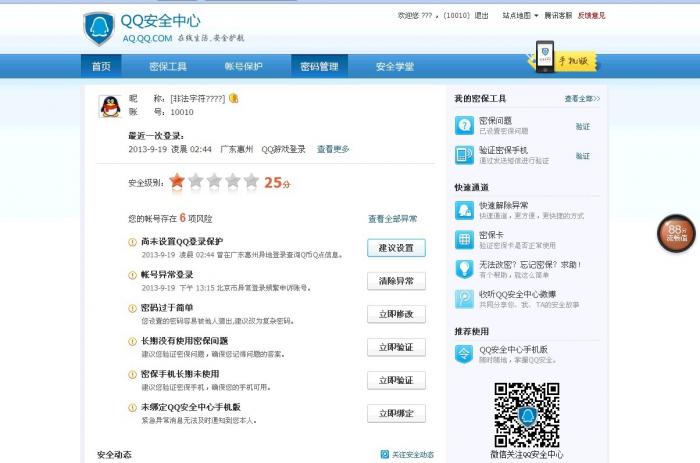This screenshot has width=700, height=463.
Task: Click 无法改密？忘记密保？求助！ link
Action: (530, 265)
